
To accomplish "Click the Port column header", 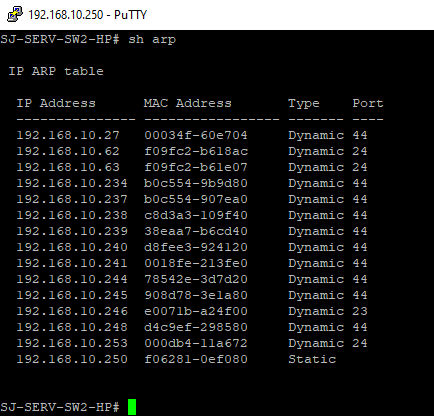I will (368, 103).
